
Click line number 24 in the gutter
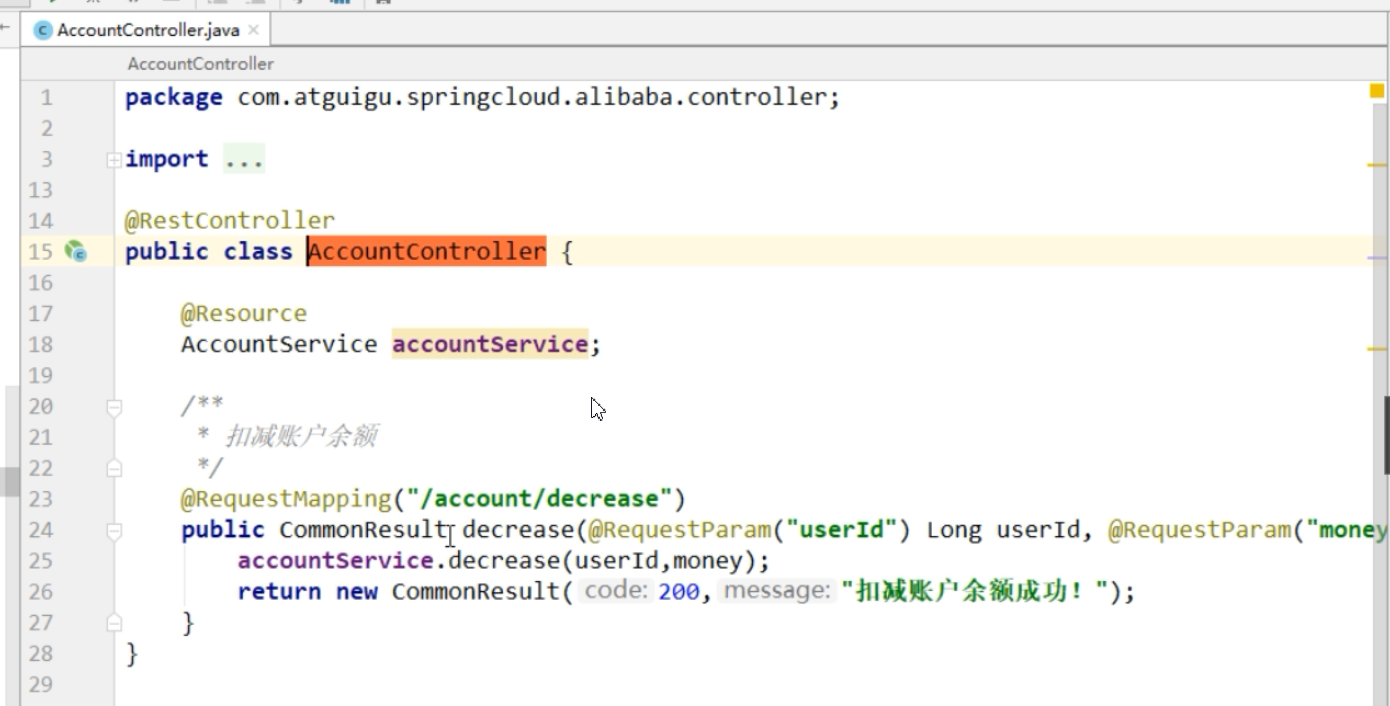click(x=40, y=530)
